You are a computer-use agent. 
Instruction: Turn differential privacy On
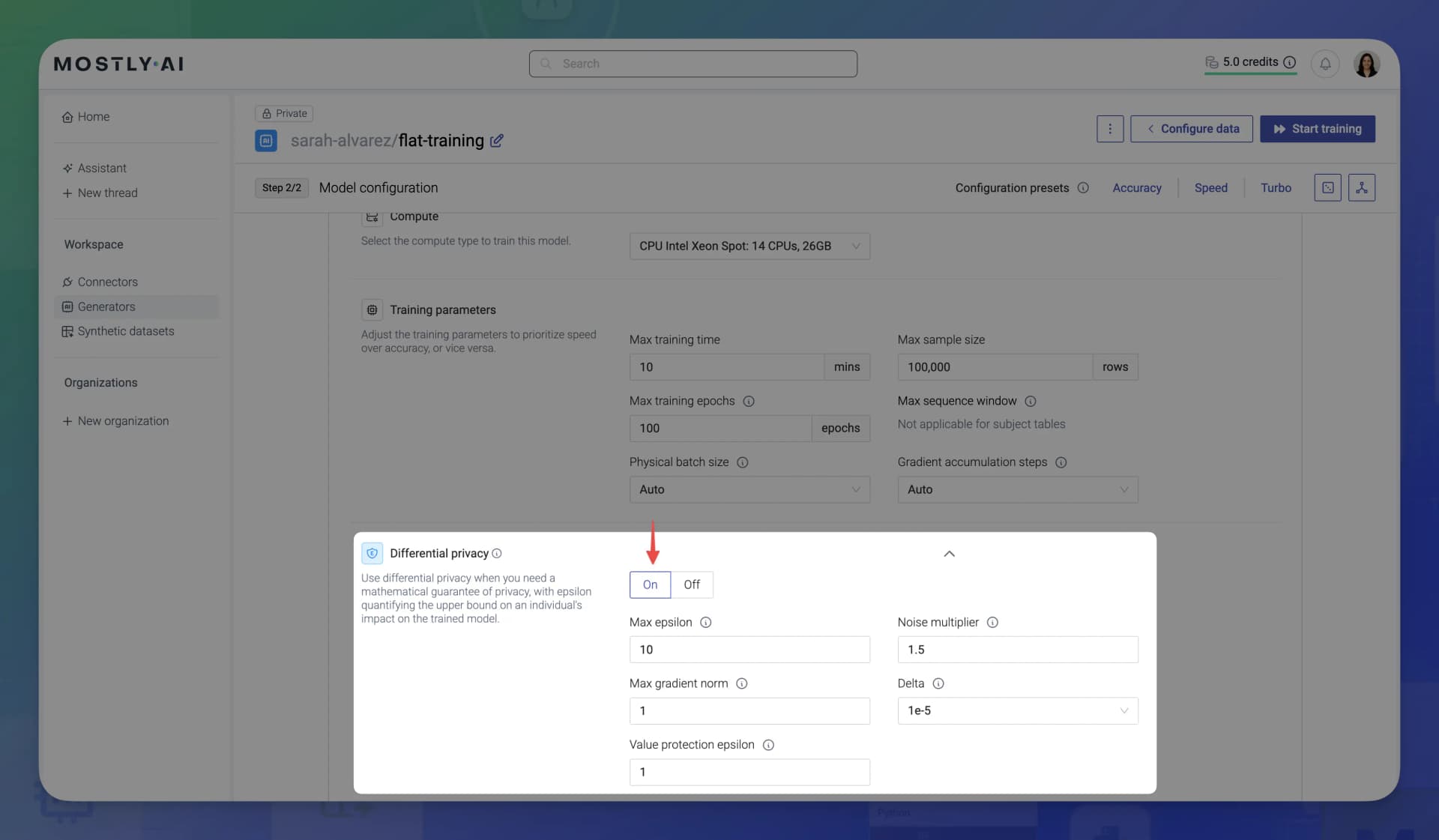[650, 584]
